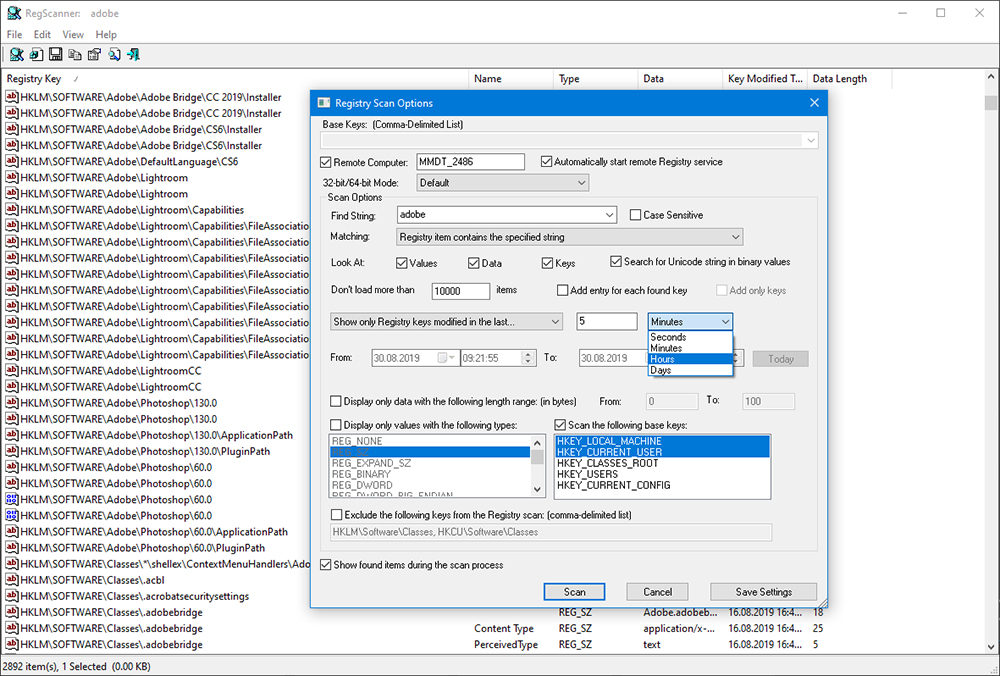
Task: Sort by the Registry Key column header
Action: (x=235, y=79)
